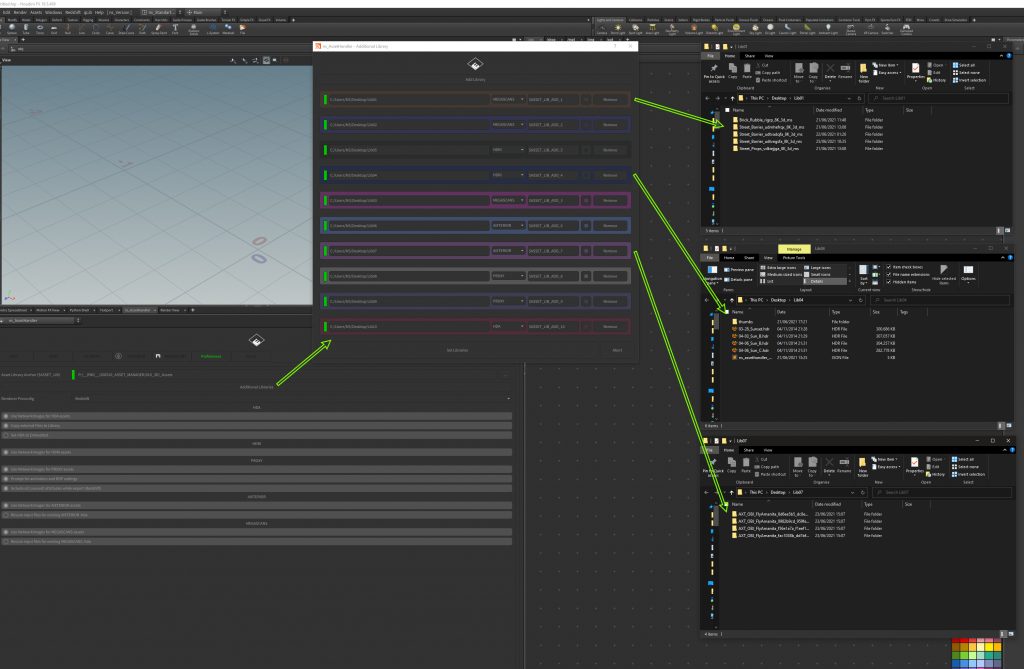The width and height of the screenshot is (1024, 669).
Task: Switch to the Share tab in the top Explorer window
Action: (x=749, y=57)
